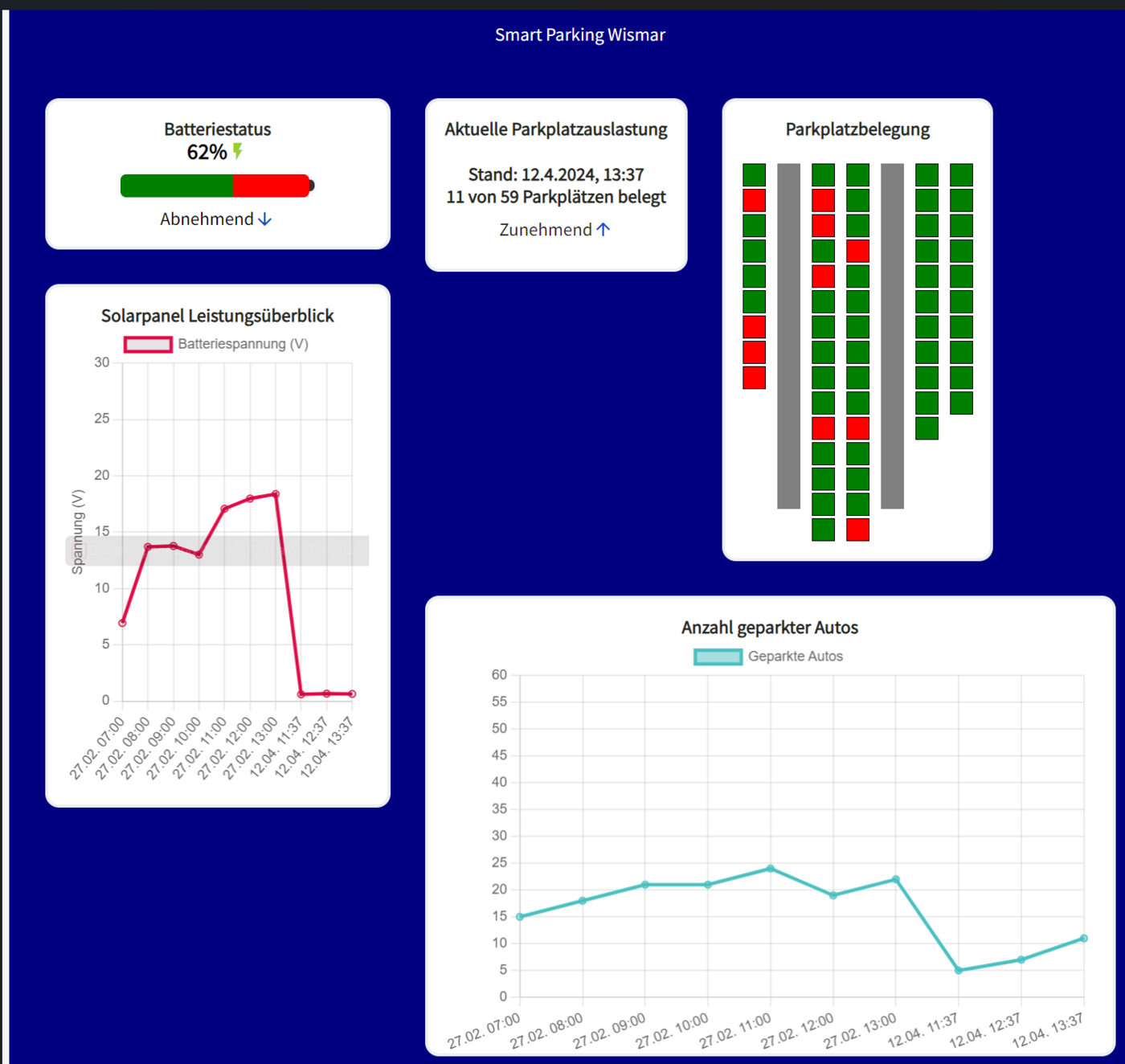Click the parked cars data point at 27.02. 11:00
1125x1064 pixels.
[x=771, y=869]
